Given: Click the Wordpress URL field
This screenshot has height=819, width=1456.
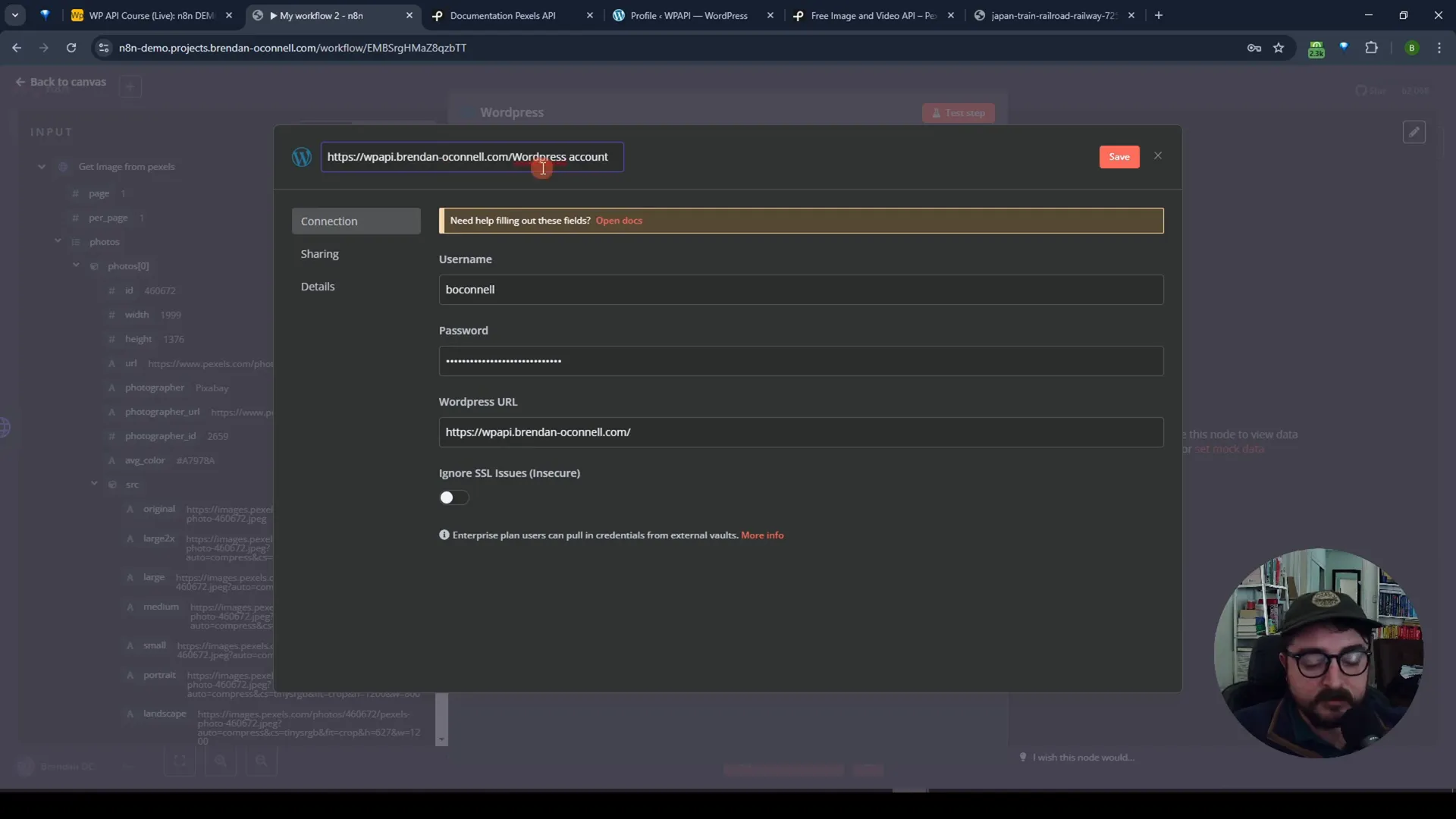Looking at the screenshot, I should [800, 432].
